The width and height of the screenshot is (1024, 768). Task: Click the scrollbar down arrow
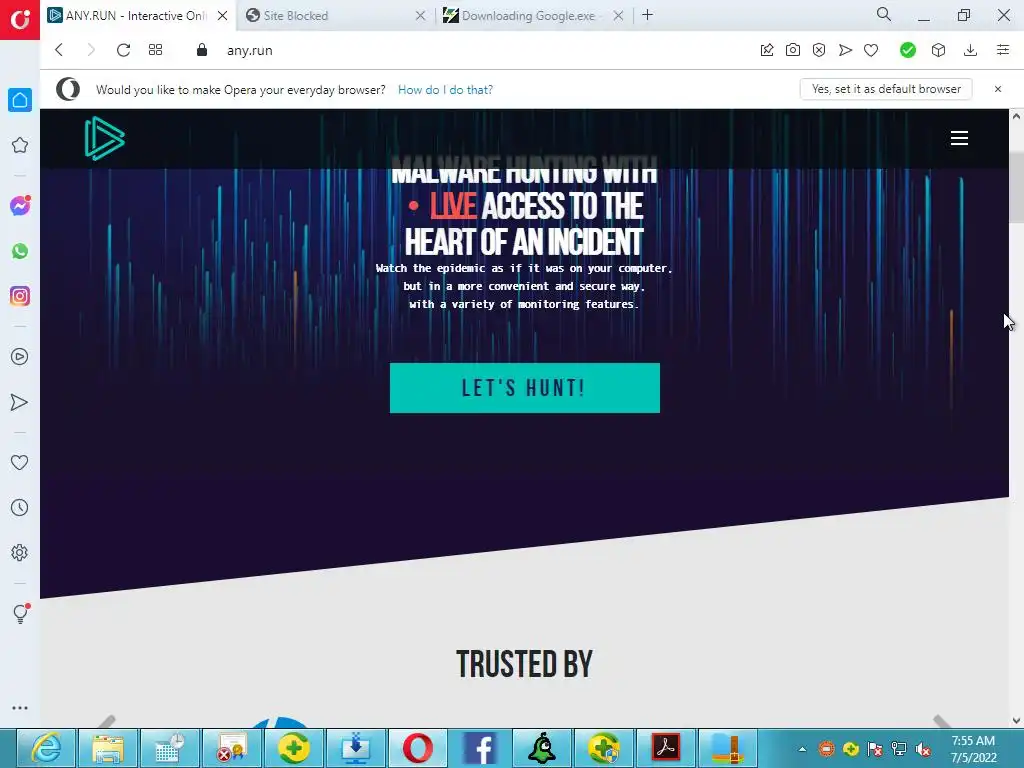pos(1016,721)
